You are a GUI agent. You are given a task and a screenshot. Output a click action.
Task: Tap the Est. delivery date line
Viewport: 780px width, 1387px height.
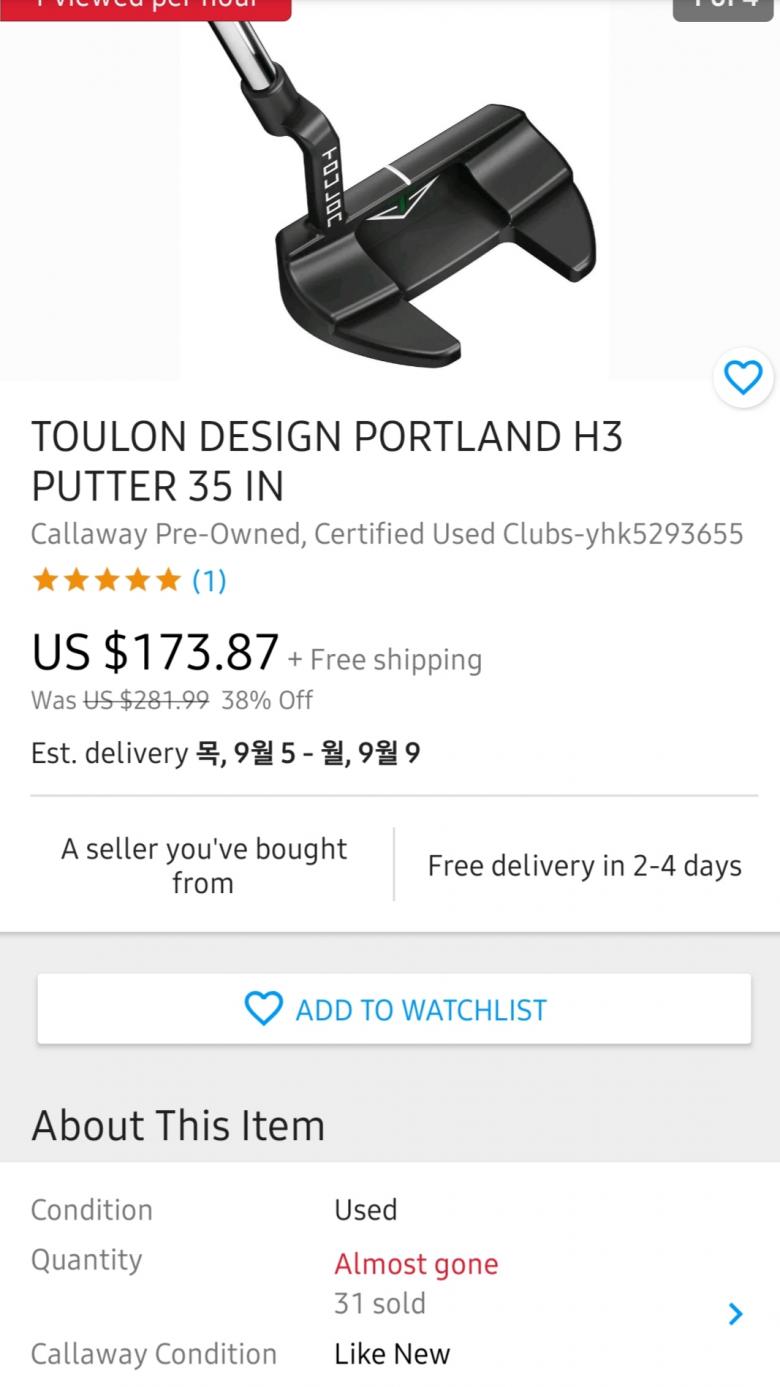pos(225,753)
